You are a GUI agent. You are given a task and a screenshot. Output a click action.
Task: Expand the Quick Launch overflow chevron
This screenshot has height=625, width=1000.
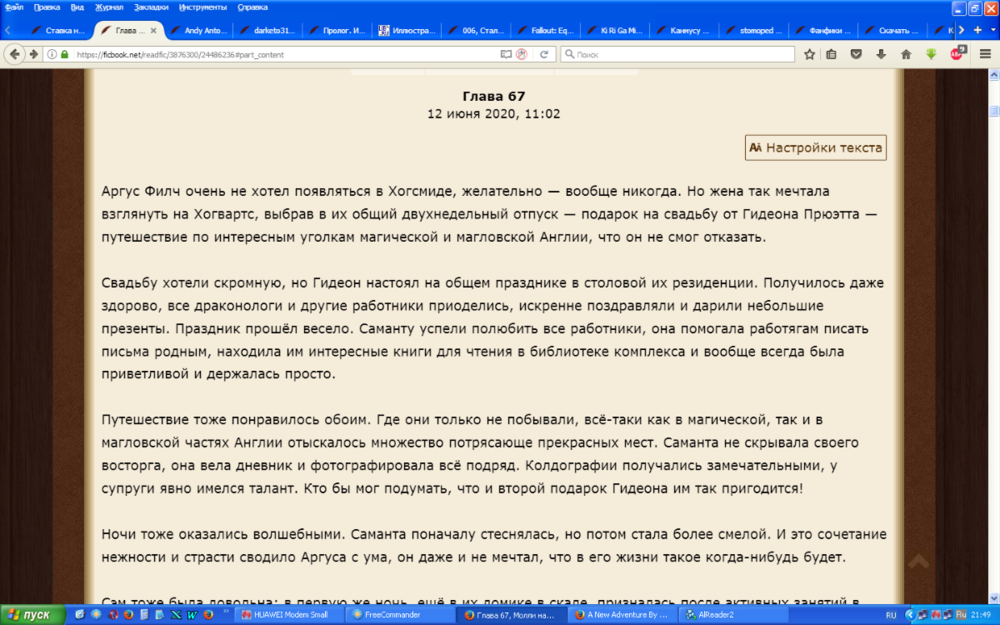(x=226, y=611)
